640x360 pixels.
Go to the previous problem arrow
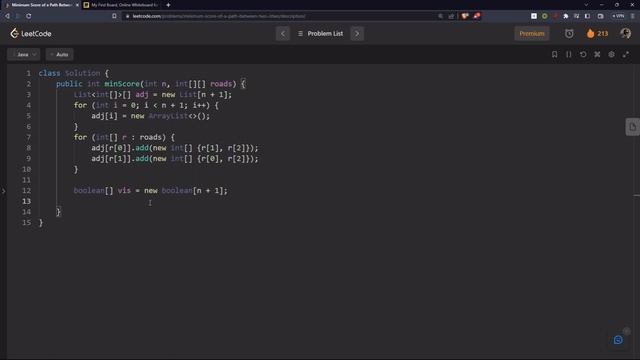coord(283,33)
